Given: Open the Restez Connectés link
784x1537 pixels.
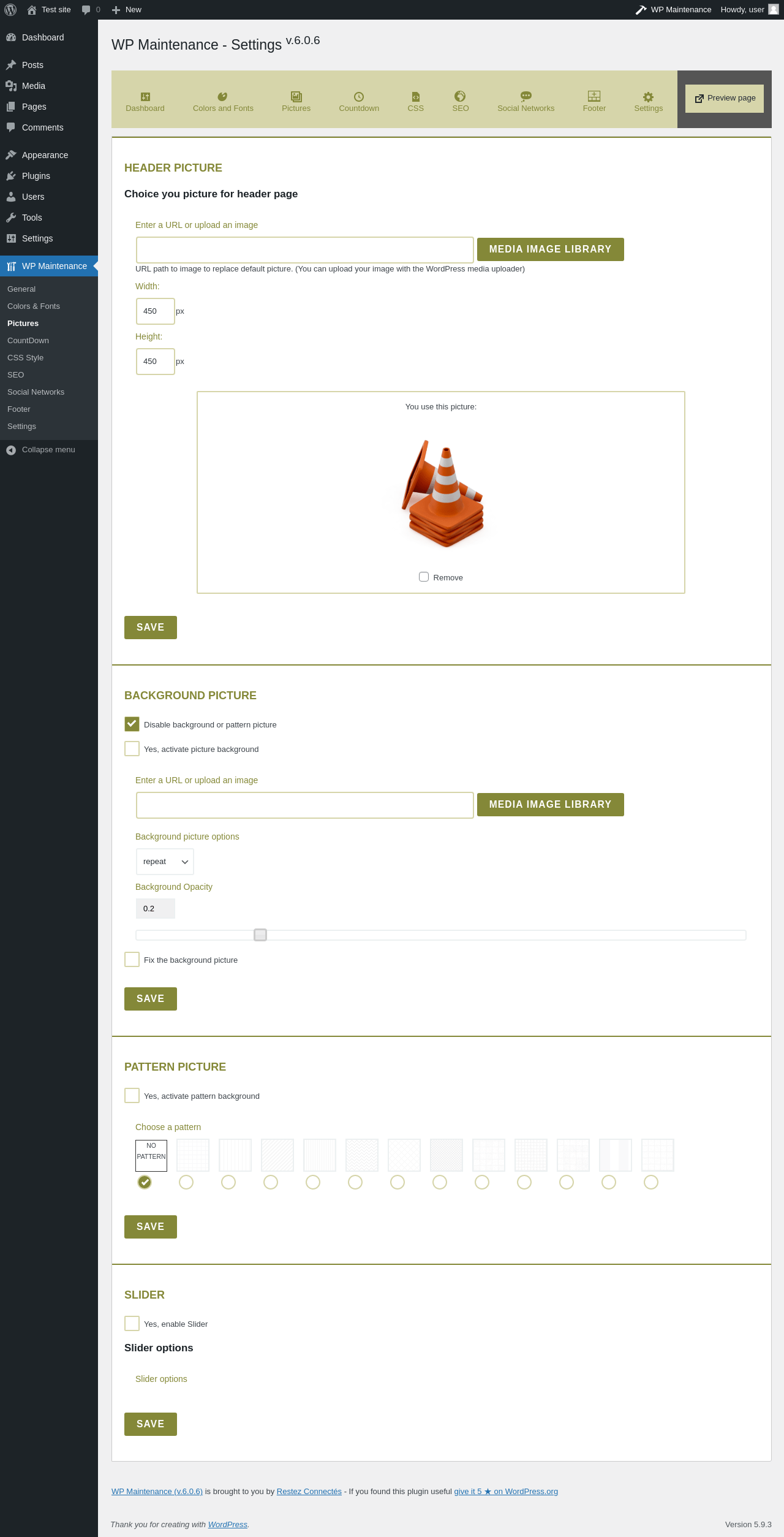Looking at the screenshot, I should tap(309, 1492).
